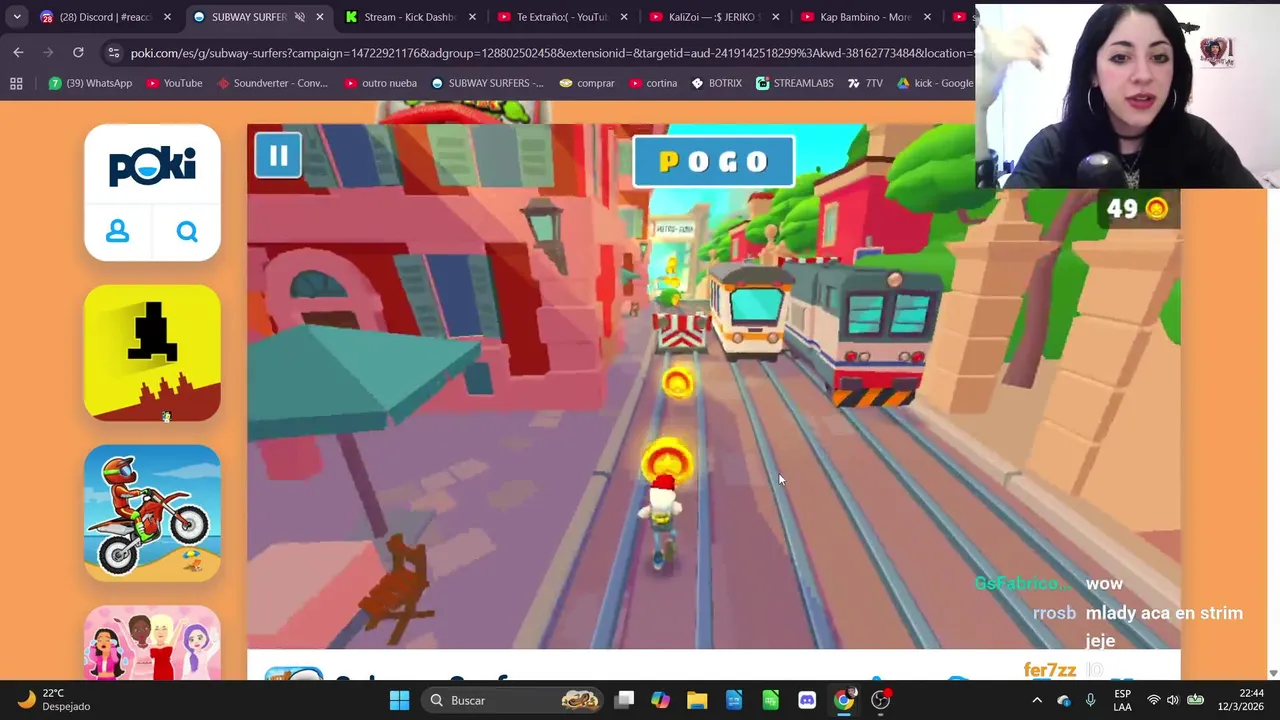Open the Chrome apps grid icon
The height and width of the screenshot is (720, 1280).
[16, 83]
